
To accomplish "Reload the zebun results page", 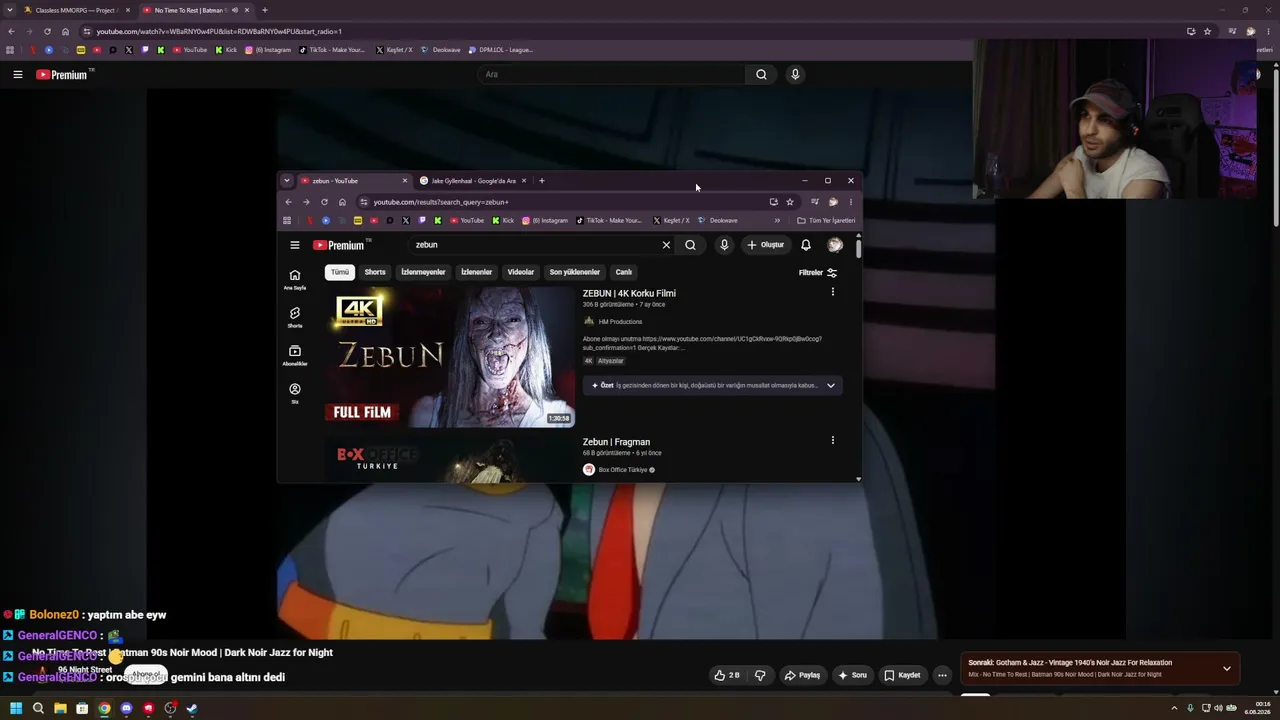I will tap(324, 202).
